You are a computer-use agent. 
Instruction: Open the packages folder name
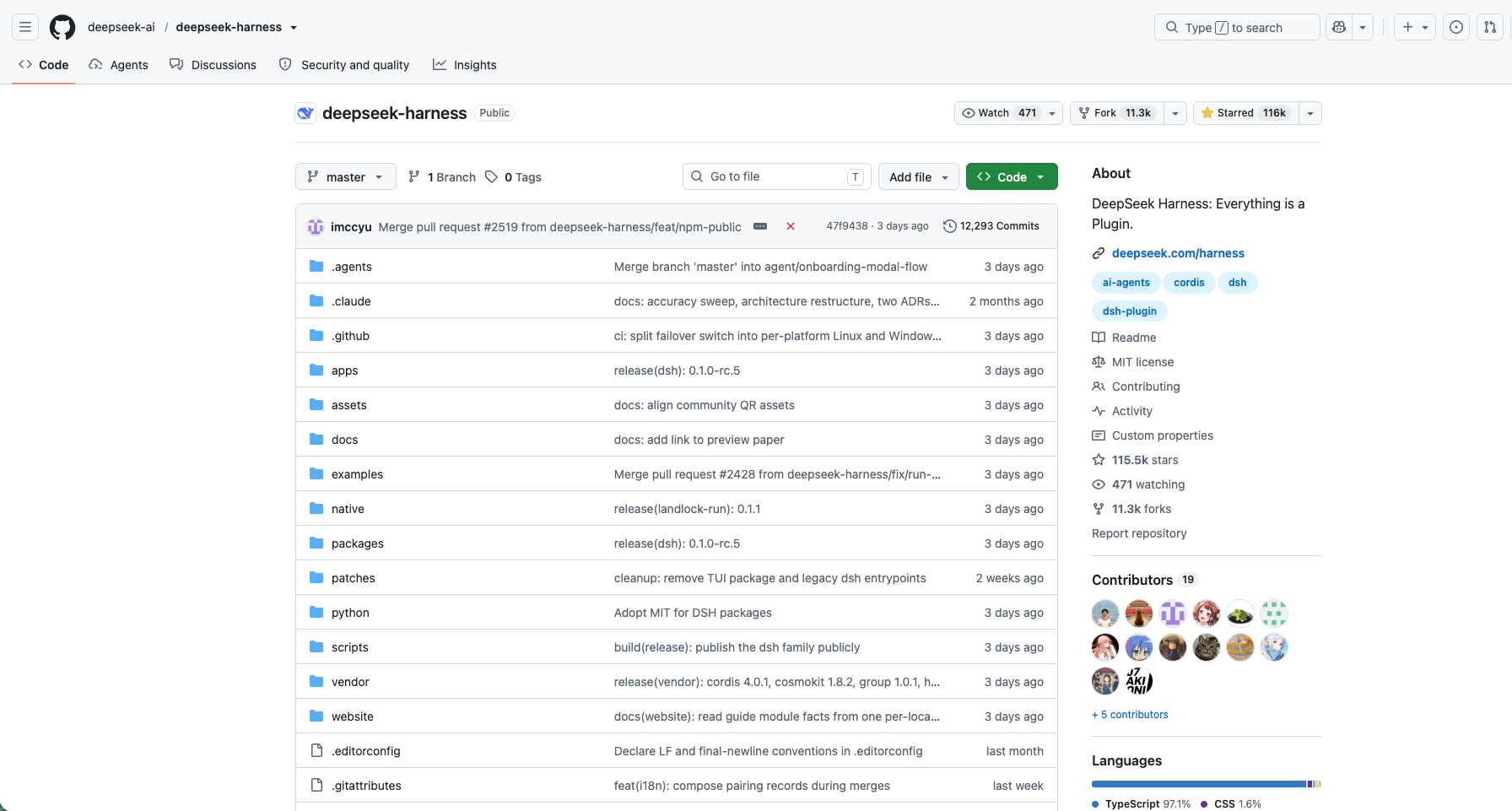click(358, 543)
